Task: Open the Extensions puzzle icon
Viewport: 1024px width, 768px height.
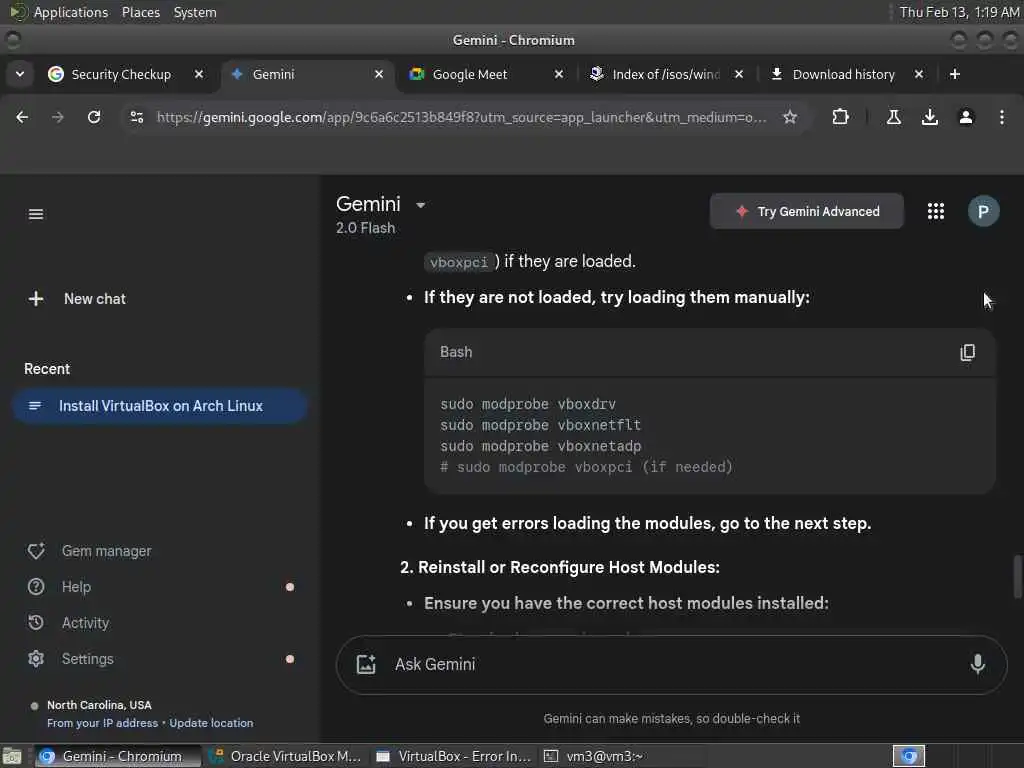Action: coord(840,117)
